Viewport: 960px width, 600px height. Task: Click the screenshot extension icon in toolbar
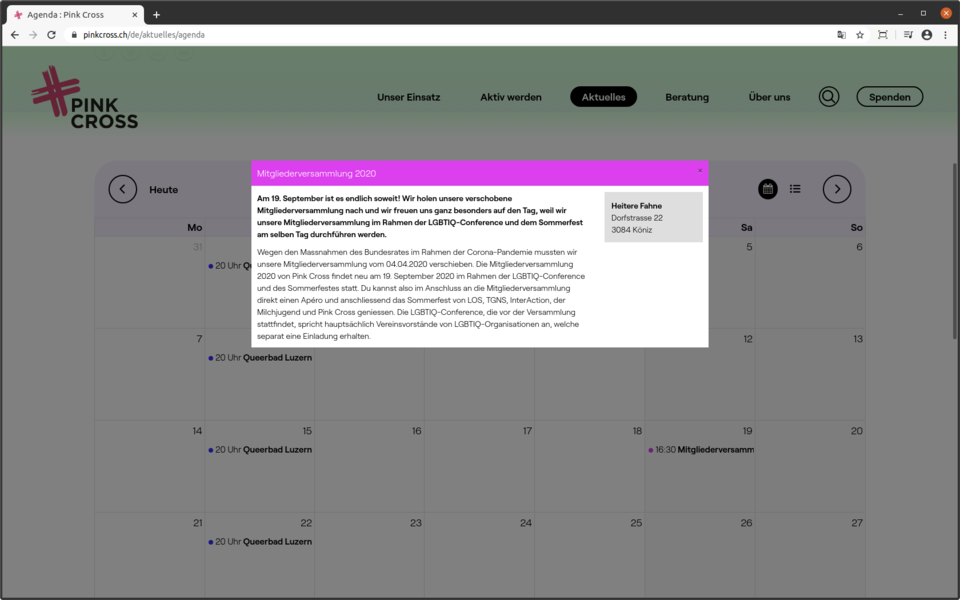882,35
